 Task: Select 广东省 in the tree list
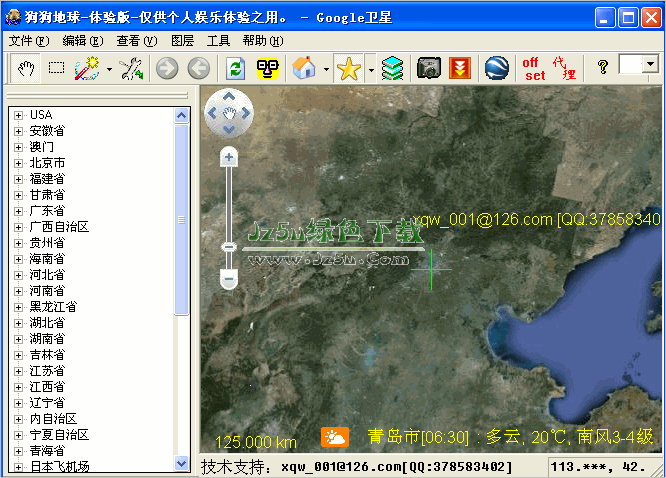click(x=47, y=211)
